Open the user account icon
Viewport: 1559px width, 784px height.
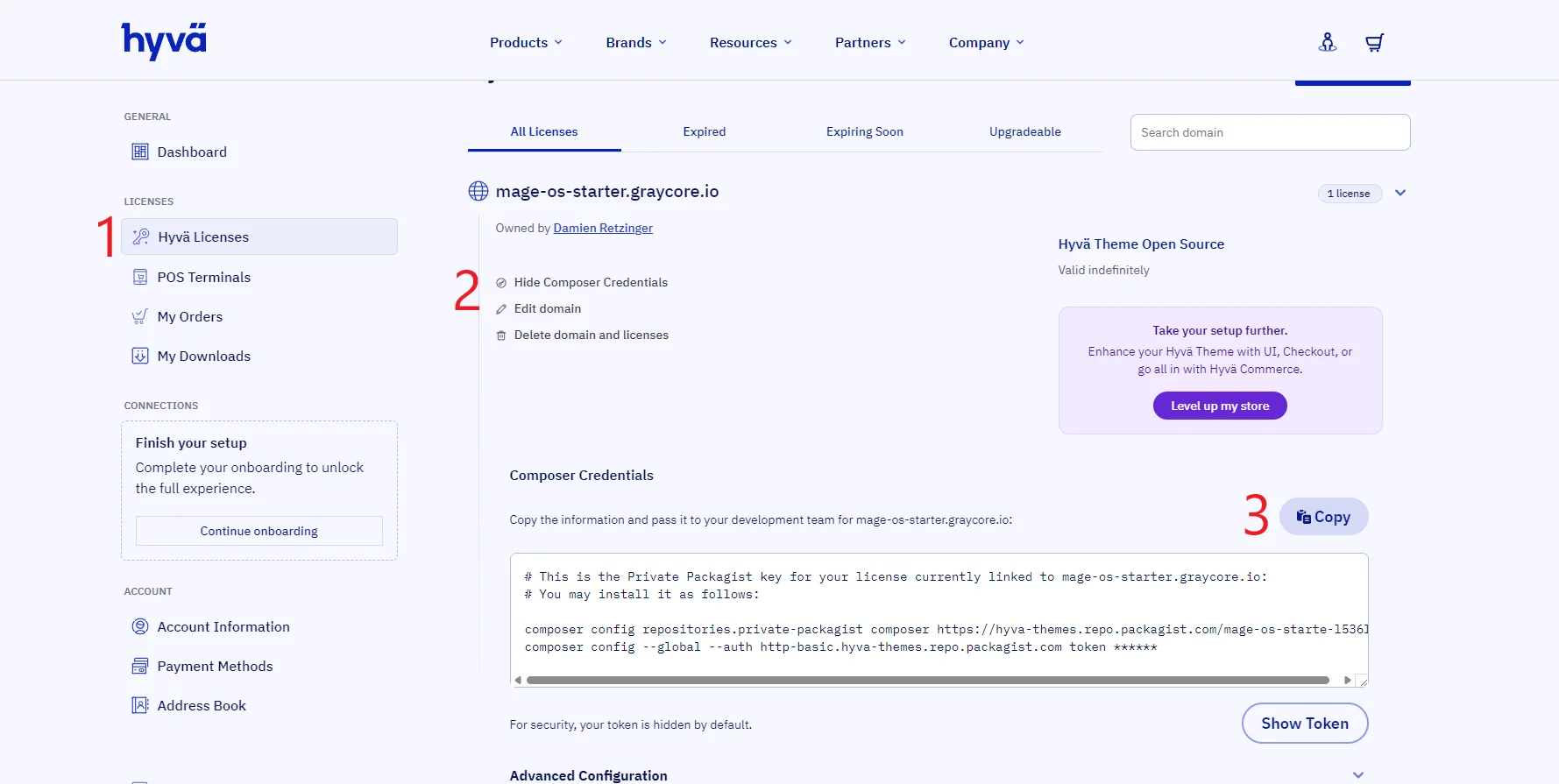pos(1328,42)
